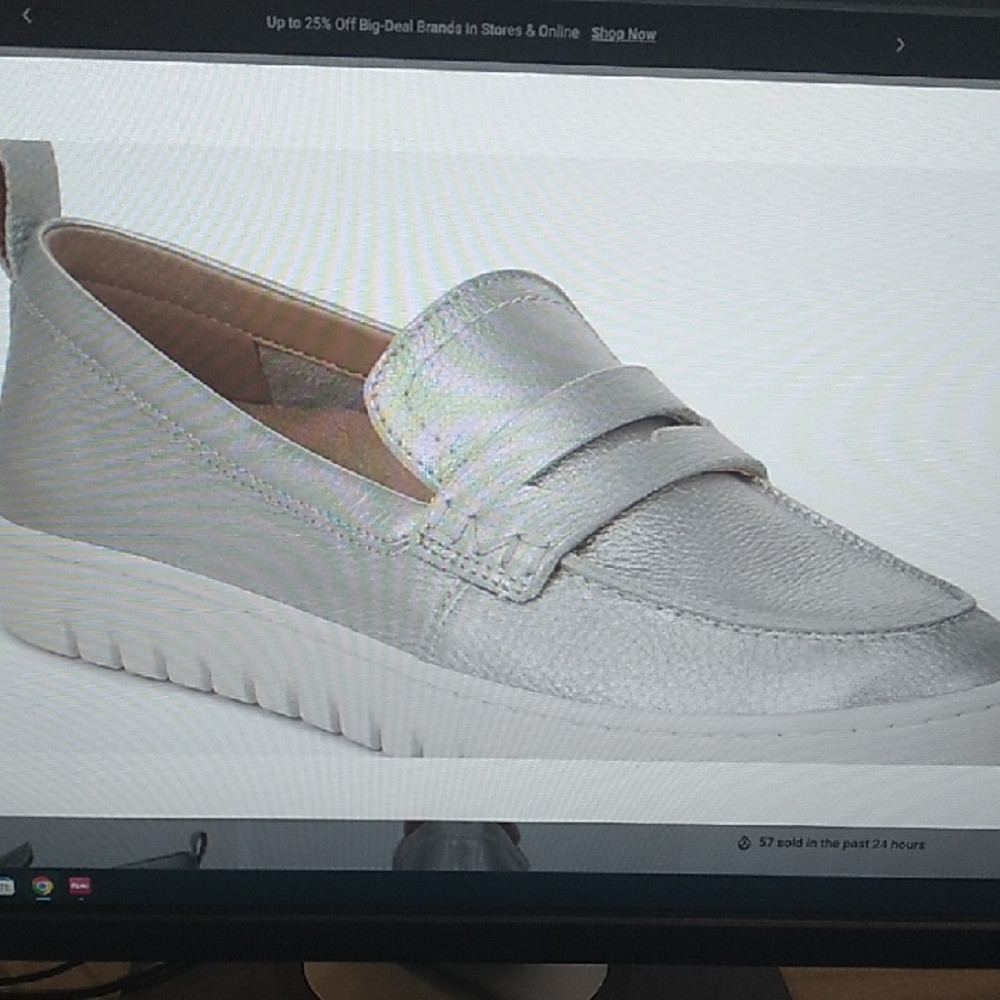Image resolution: width=1000 pixels, height=1000 pixels.
Task: Open the Shop Now link
Action: 623,33
